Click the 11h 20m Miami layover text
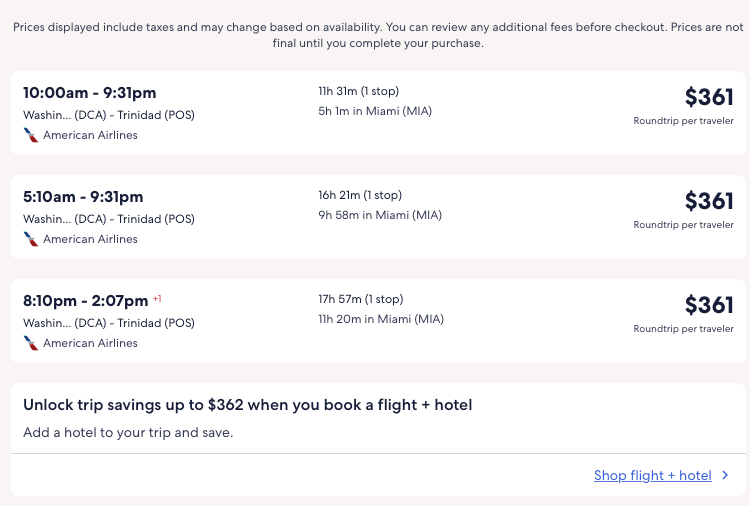Screen dimensions: 750x506 (x=381, y=319)
